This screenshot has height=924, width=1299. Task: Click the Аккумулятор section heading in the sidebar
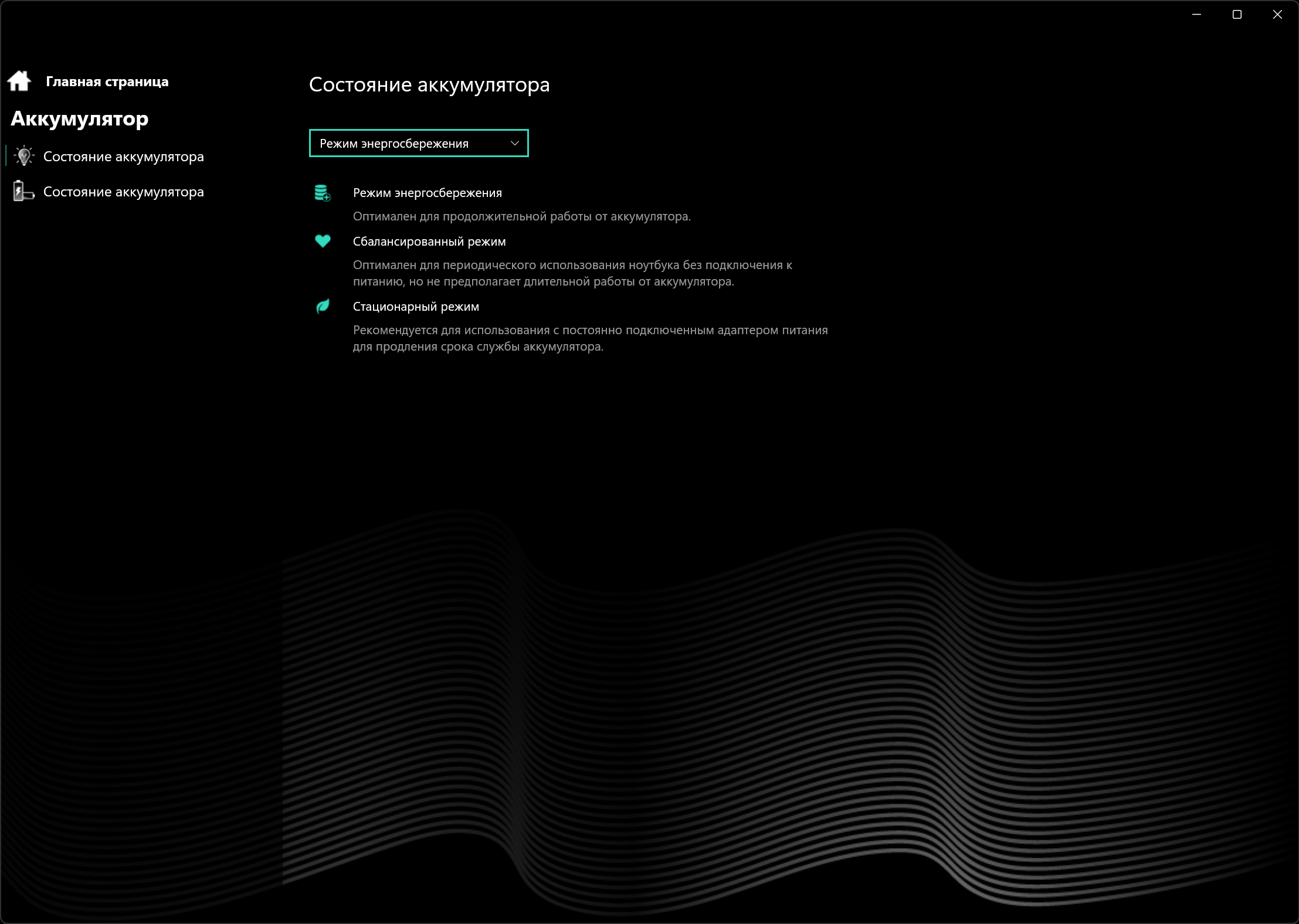pos(79,118)
